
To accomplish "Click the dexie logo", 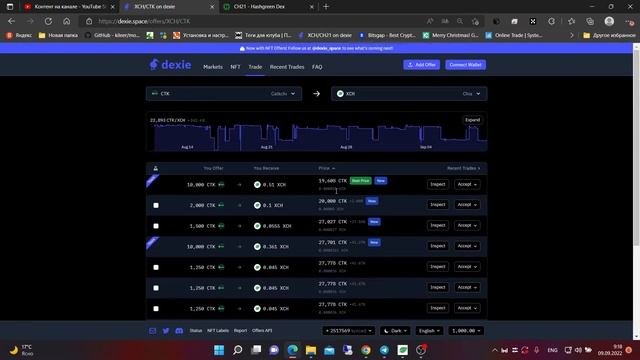I will pyautogui.click(x=170, y=64).
